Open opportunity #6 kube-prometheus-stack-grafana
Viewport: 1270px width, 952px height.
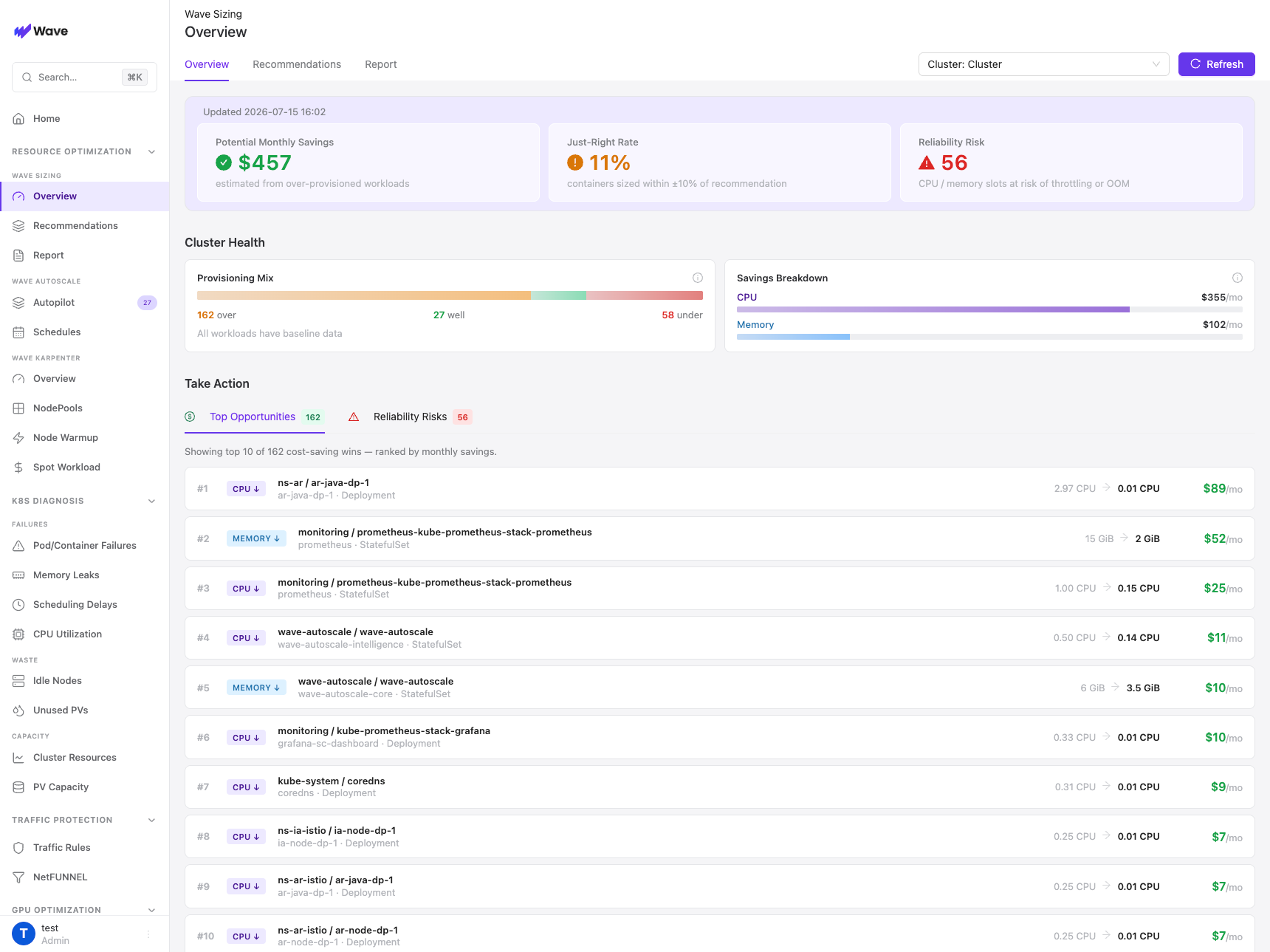point(719,737)
